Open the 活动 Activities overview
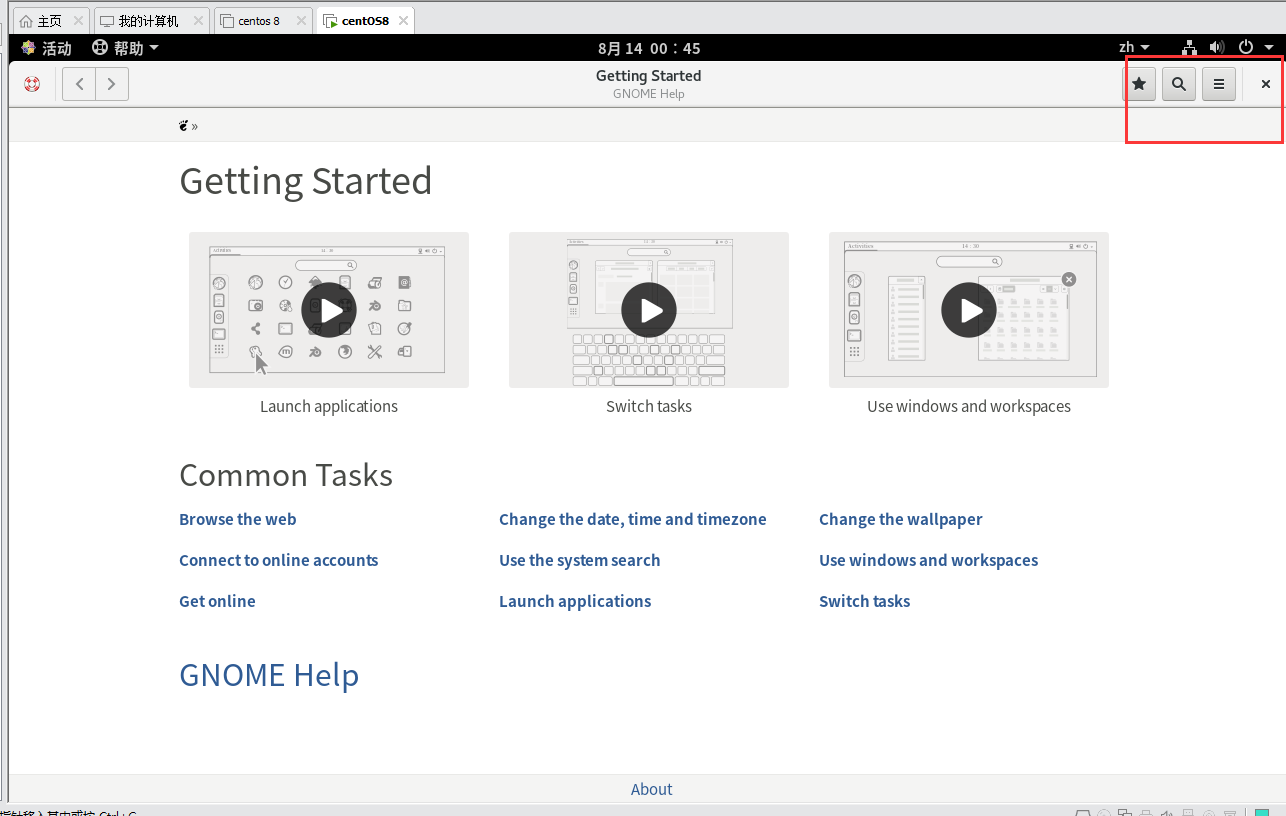Viewport: 1286px width, 816px height. click(x=46, y=48)
